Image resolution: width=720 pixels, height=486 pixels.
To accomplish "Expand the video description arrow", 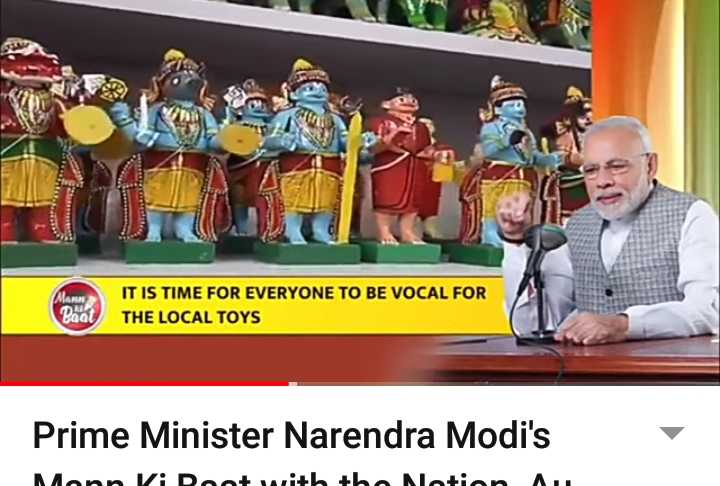I will click(x=672, y=433).
